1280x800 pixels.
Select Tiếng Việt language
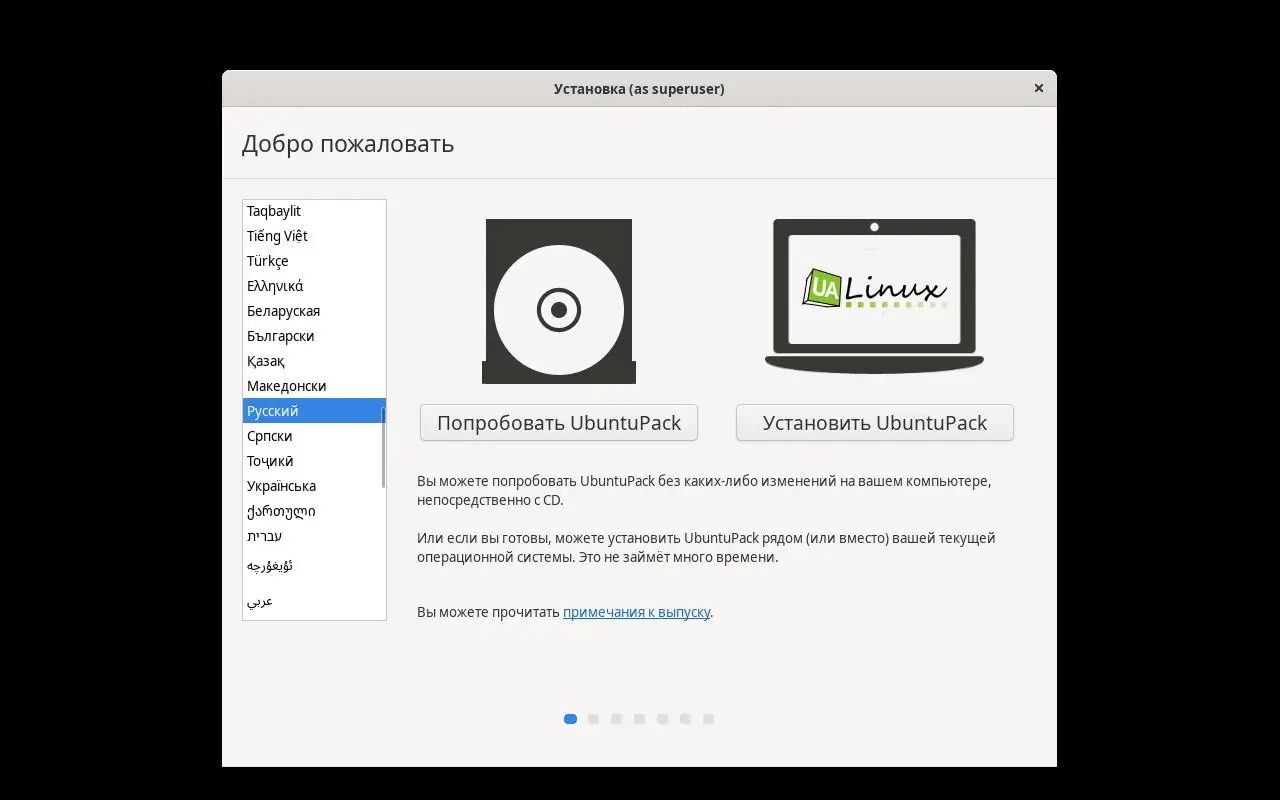click(x=314, y=236)
